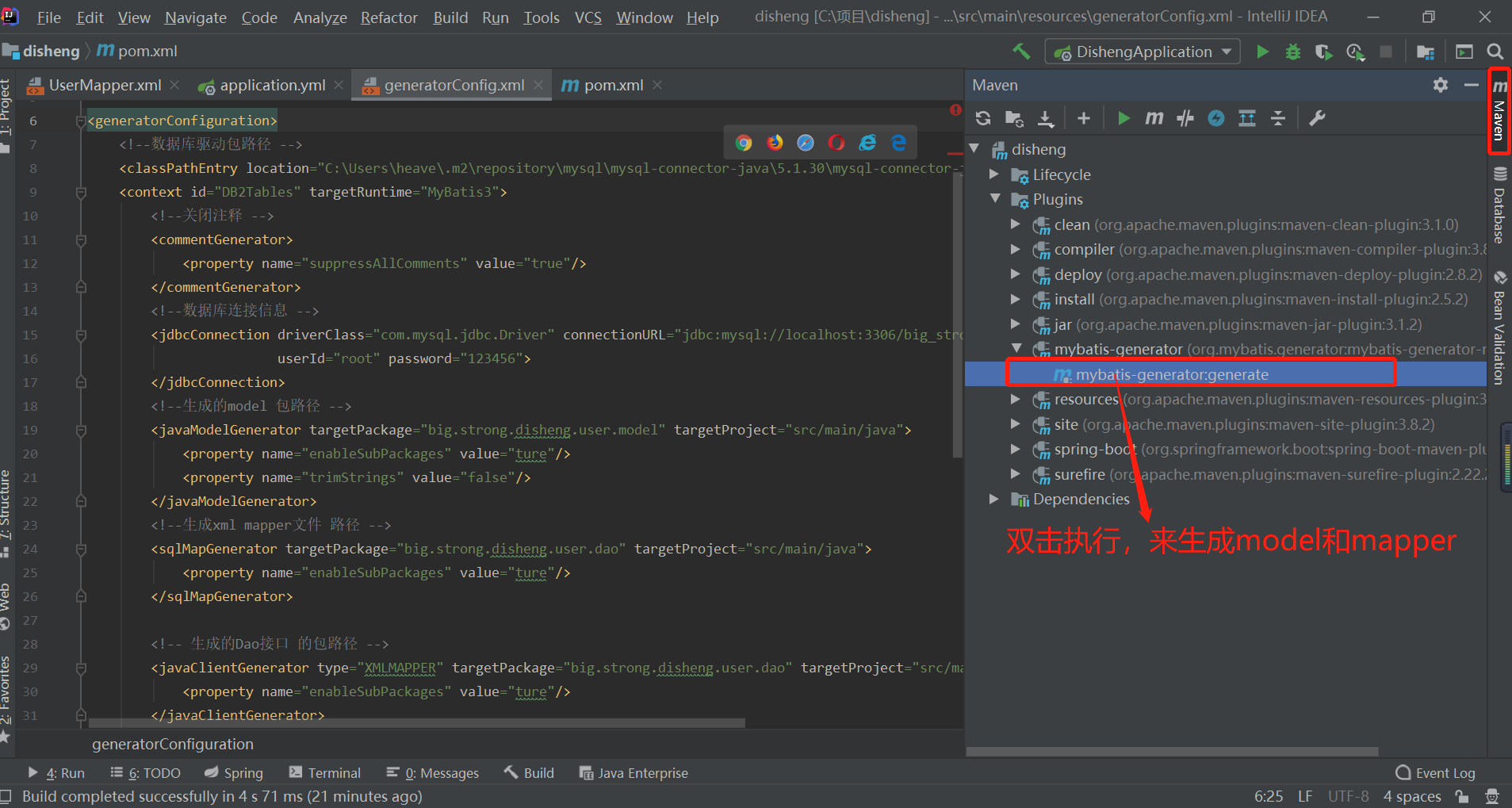
Task: Expand the deploy plugin node
Action: [x=1015, y=274]
